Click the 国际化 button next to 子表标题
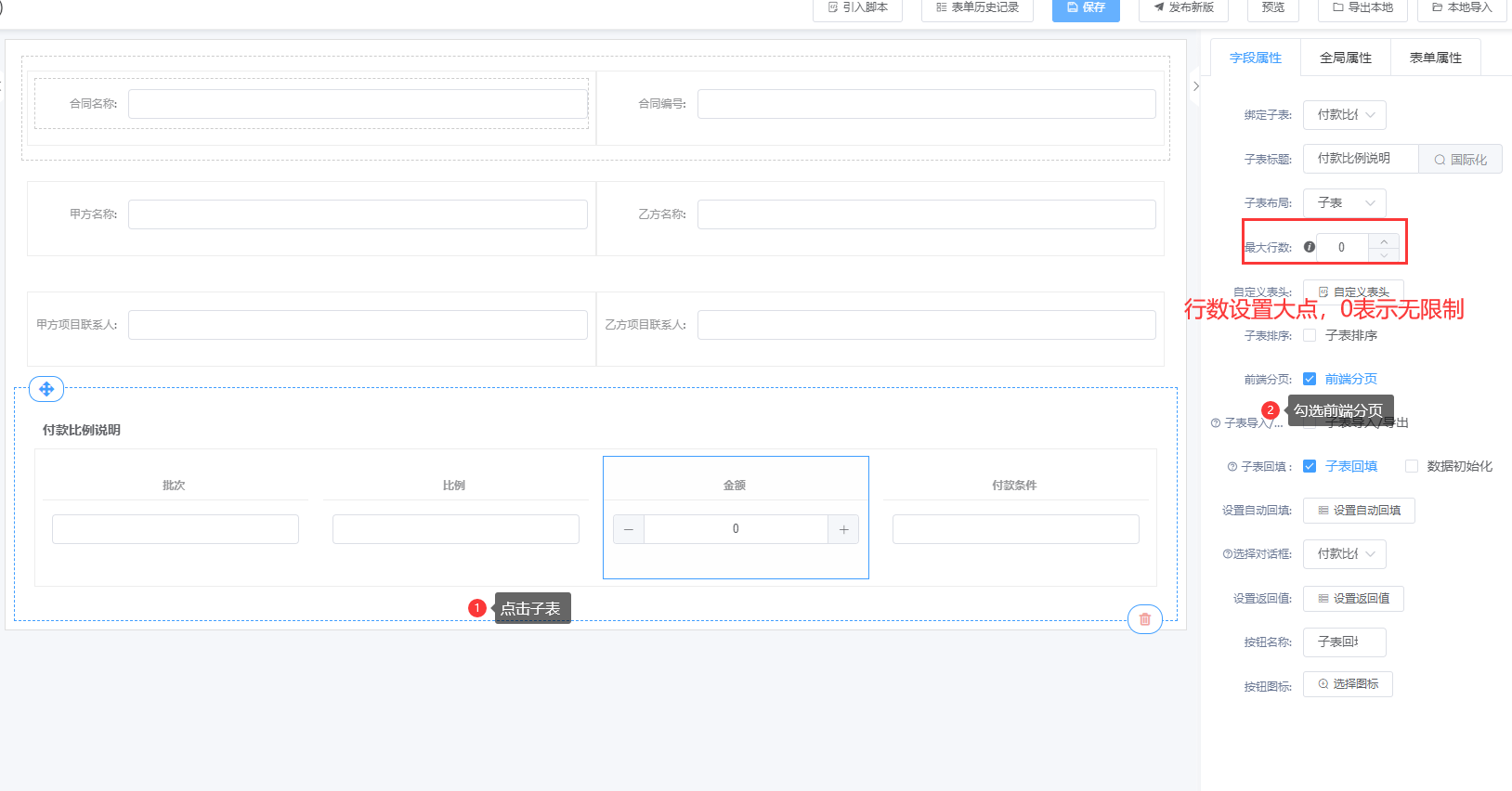Viewport: 1512px width, 791px height. tap(1460, 160)
